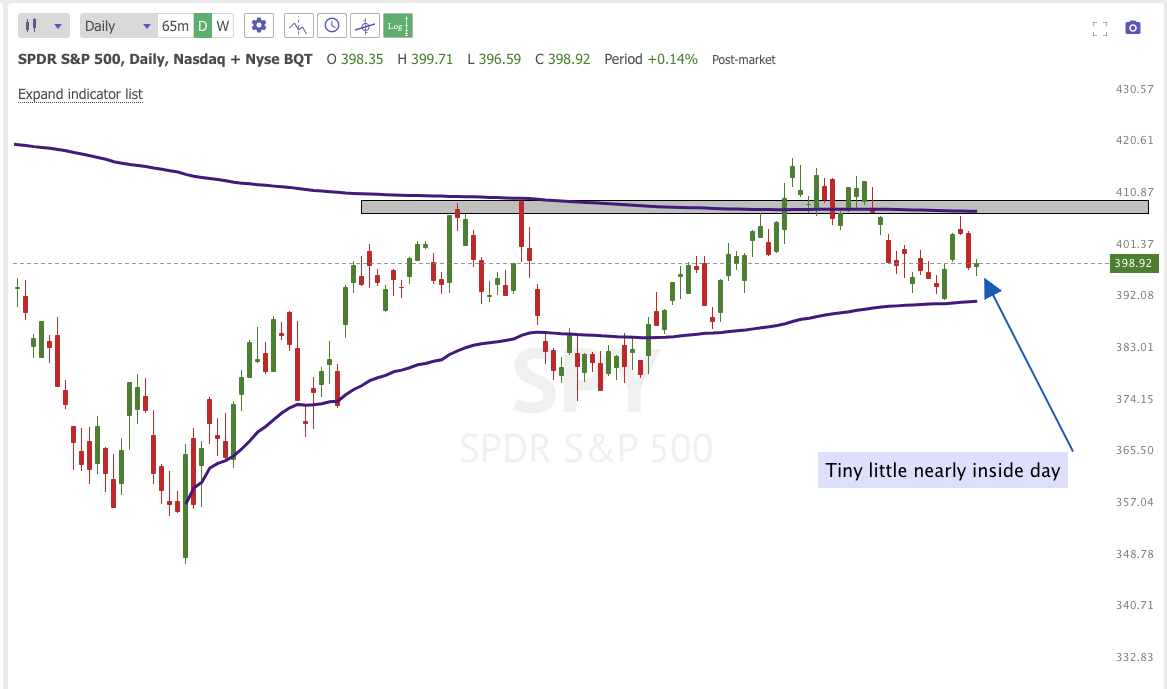
Task: Toggle the Log scale button
Action: pyautogui.click(x=397, y=26)
